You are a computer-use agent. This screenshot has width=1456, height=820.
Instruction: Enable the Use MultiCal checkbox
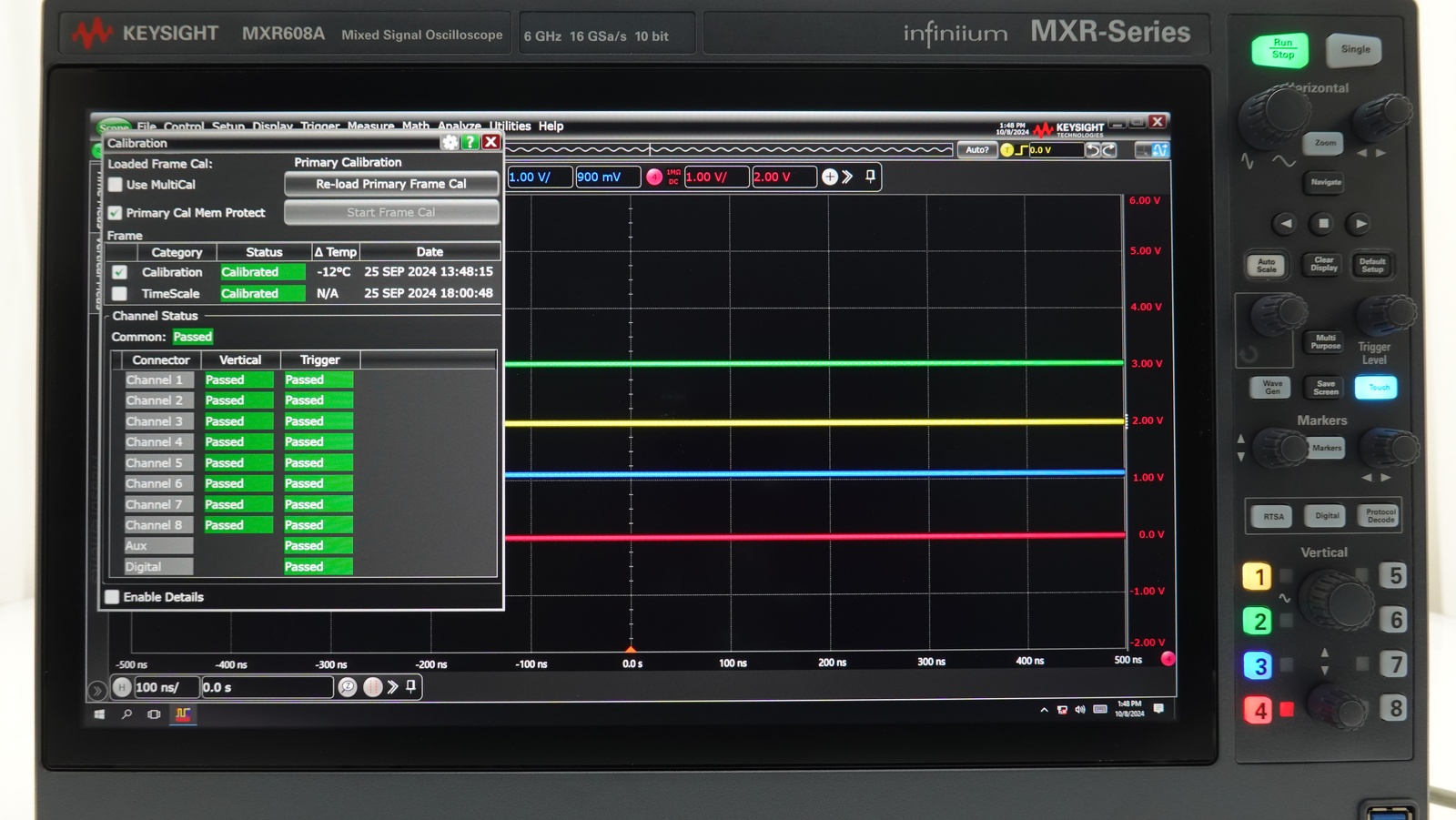pos(115,185)
